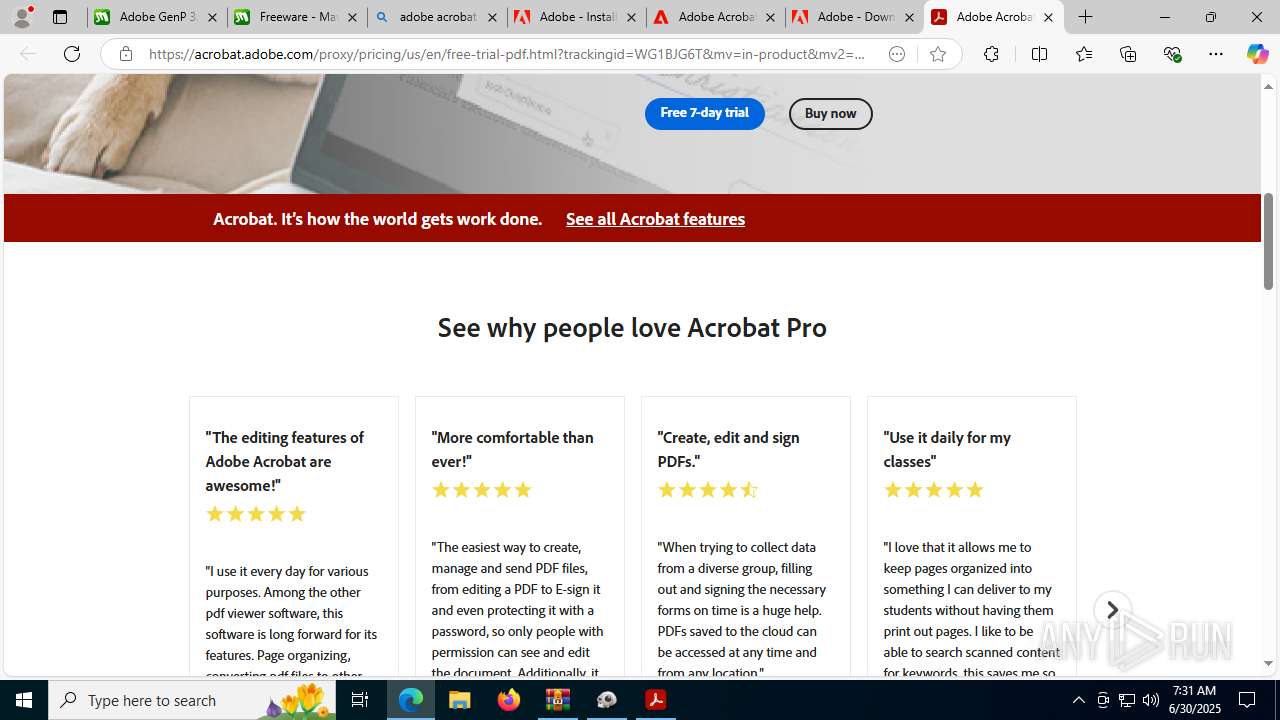This screenshot has width=1280, height=720.
Task: Open File Explorer from the taskbar
Action: click(460, 700)
